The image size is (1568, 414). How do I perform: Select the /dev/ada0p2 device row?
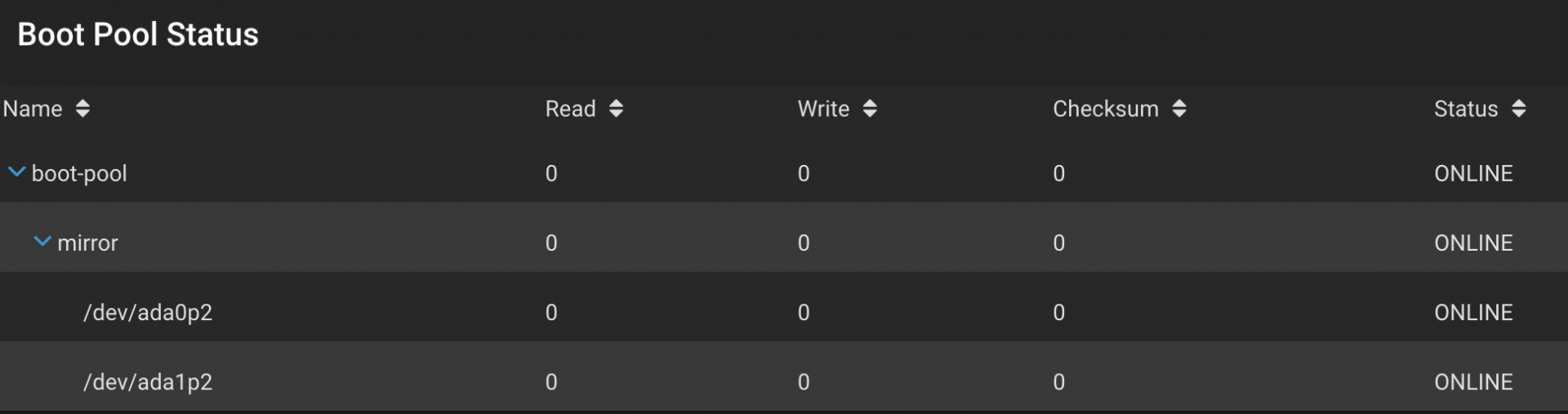[x=784, y=312]
